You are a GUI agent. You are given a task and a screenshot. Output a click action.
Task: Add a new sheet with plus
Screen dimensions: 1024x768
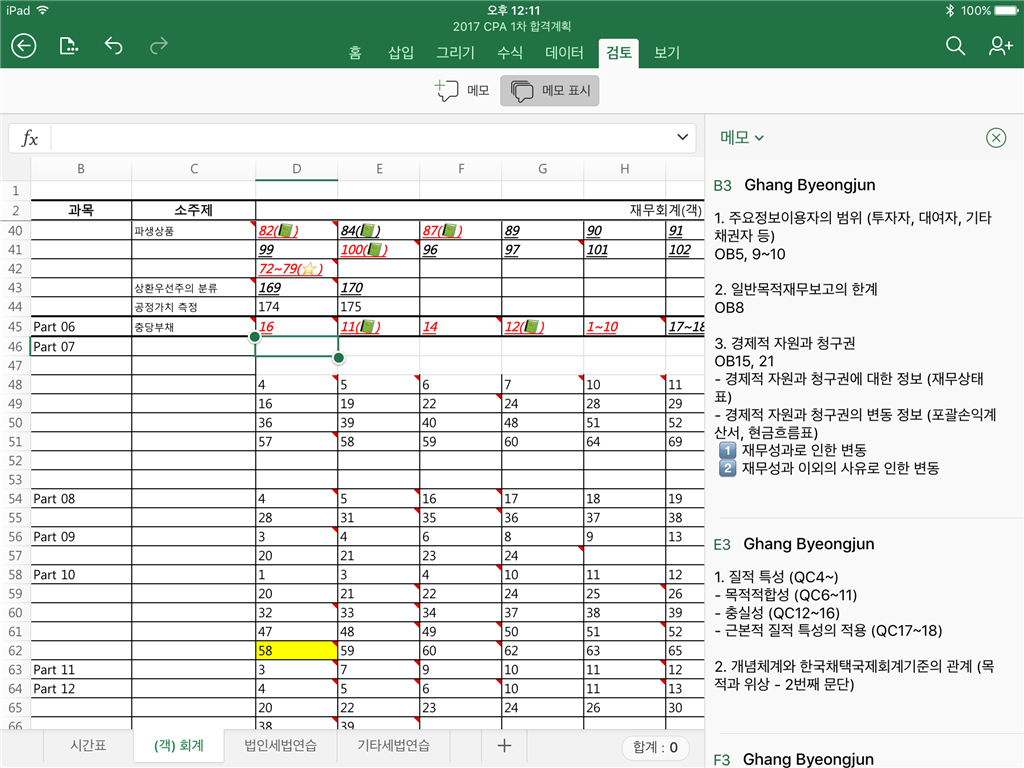(x=504, y=746)
